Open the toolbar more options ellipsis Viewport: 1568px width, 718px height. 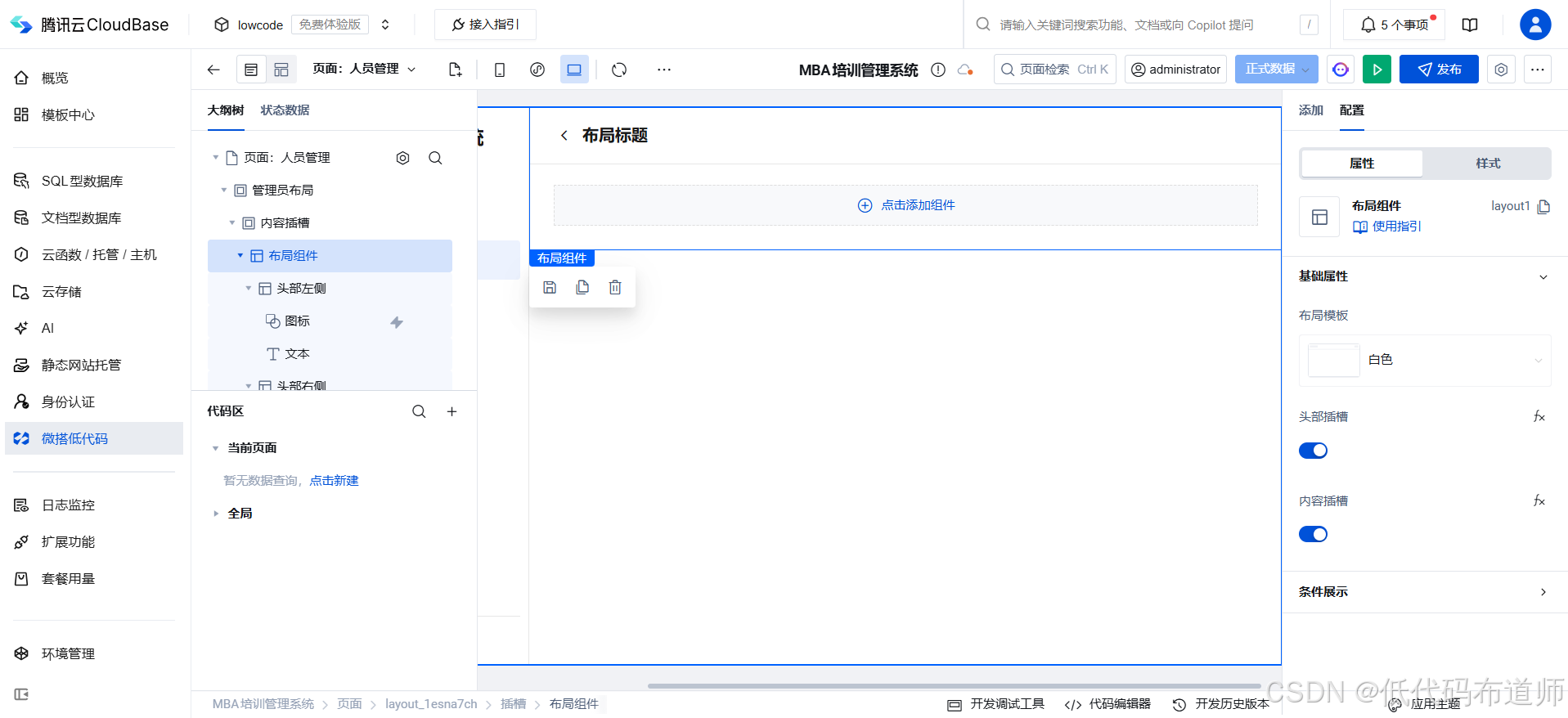pyautogui.click(x=664, y=70)
